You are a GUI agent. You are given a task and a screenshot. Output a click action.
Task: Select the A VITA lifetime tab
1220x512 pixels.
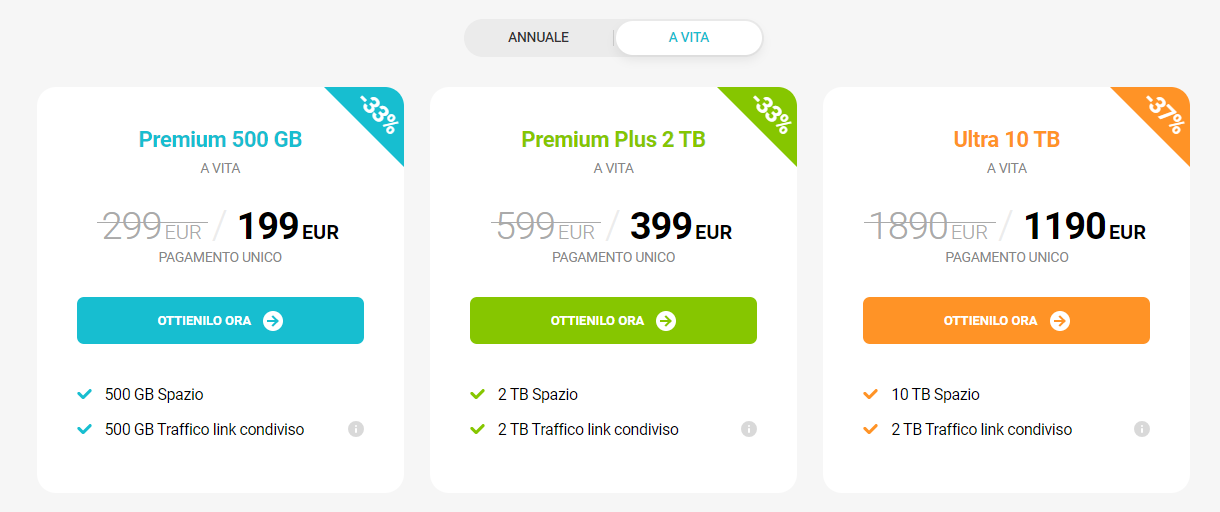(x=689, y=38)
